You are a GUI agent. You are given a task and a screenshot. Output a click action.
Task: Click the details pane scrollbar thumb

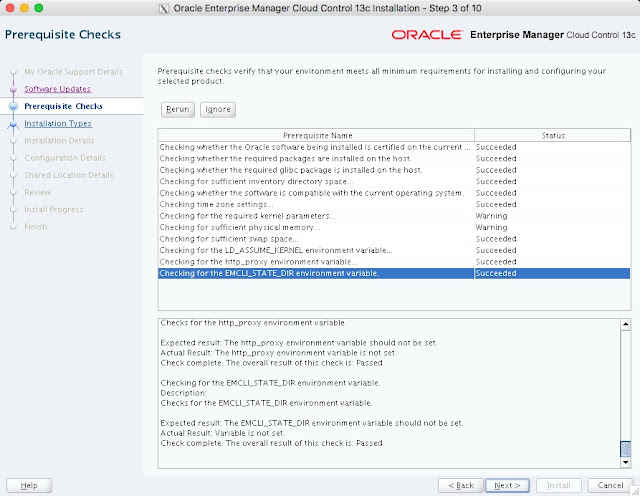coord(625,449)
